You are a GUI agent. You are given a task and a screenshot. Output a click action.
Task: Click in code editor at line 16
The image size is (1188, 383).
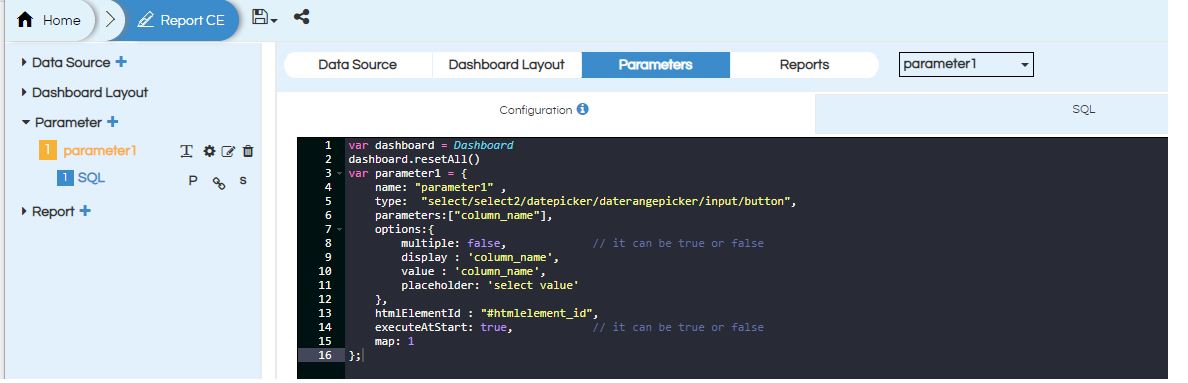[757, 355]
